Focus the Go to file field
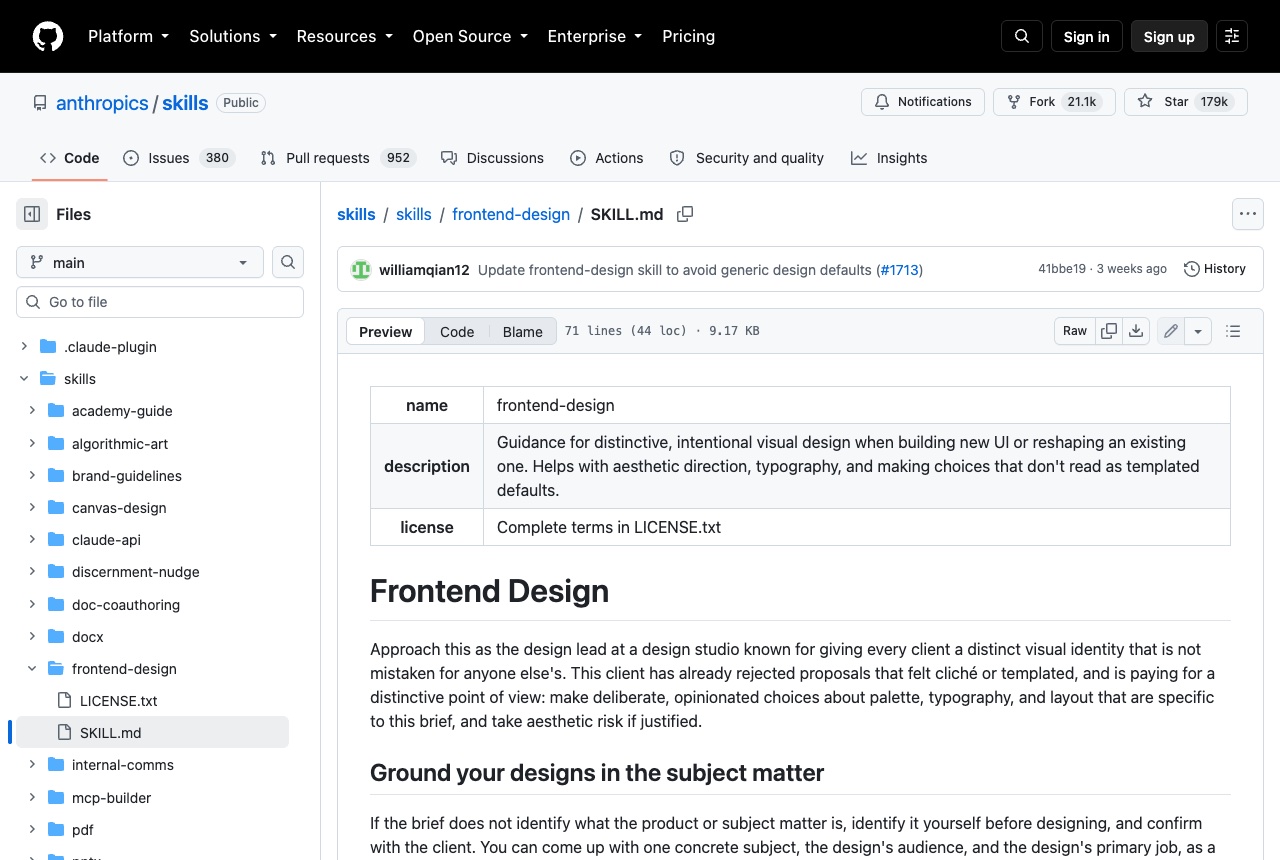 pos(160,302)
